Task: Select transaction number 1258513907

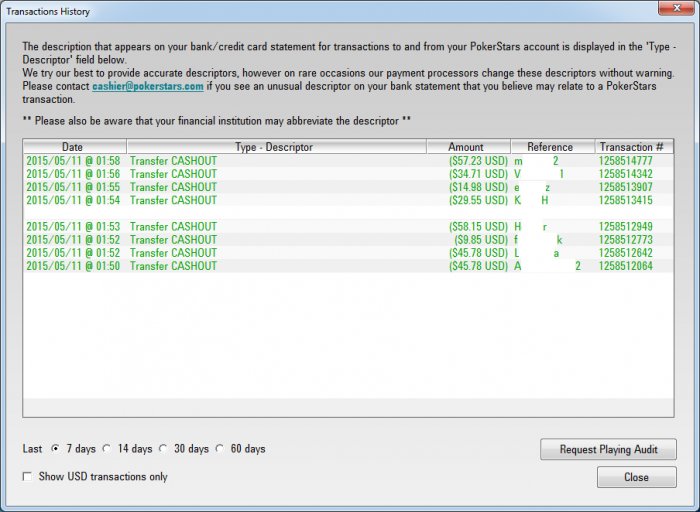Action: pyautogui.click(x=625, y=187)
